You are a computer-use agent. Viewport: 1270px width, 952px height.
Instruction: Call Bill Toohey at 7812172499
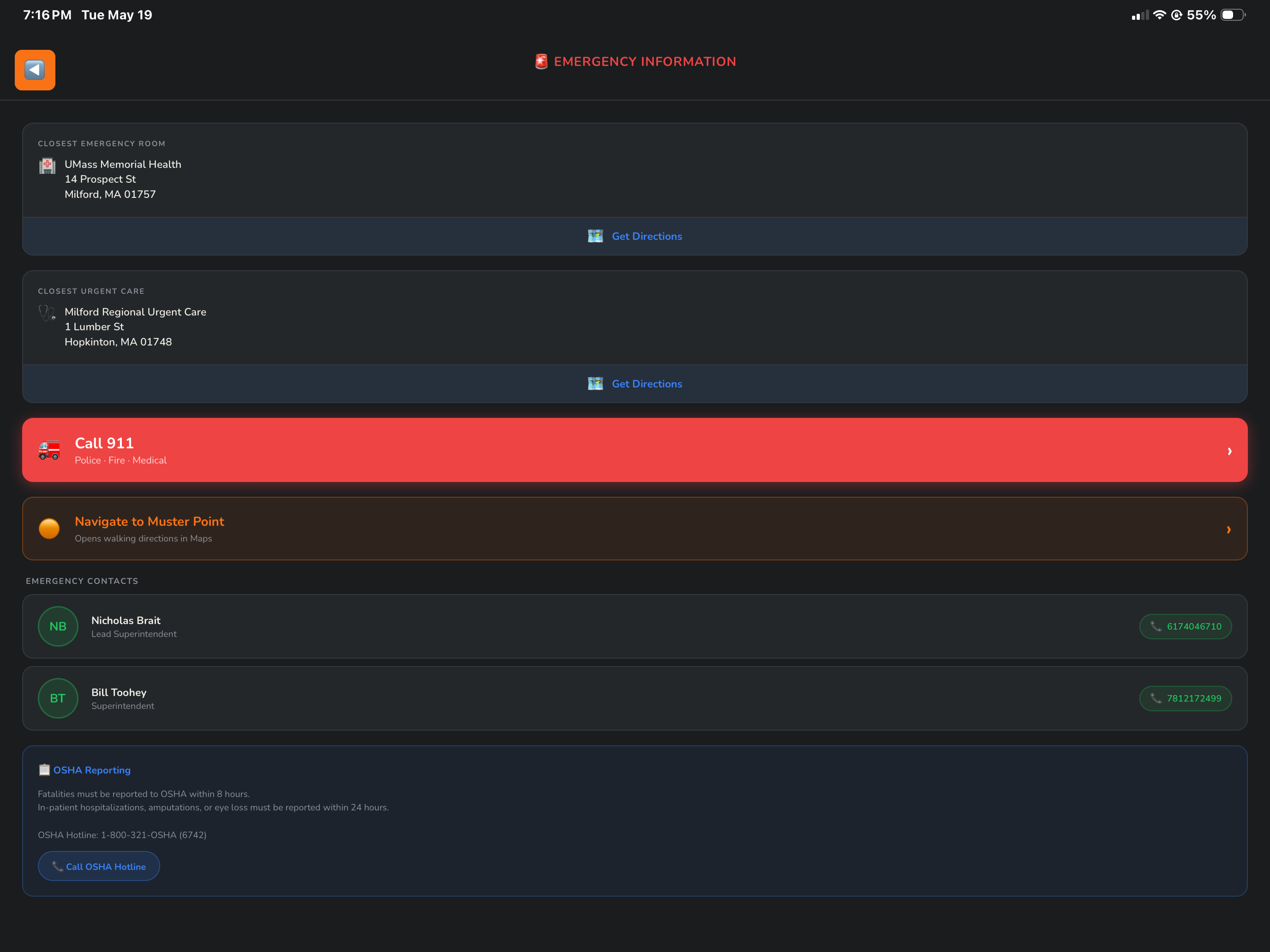coord(1186,698)
